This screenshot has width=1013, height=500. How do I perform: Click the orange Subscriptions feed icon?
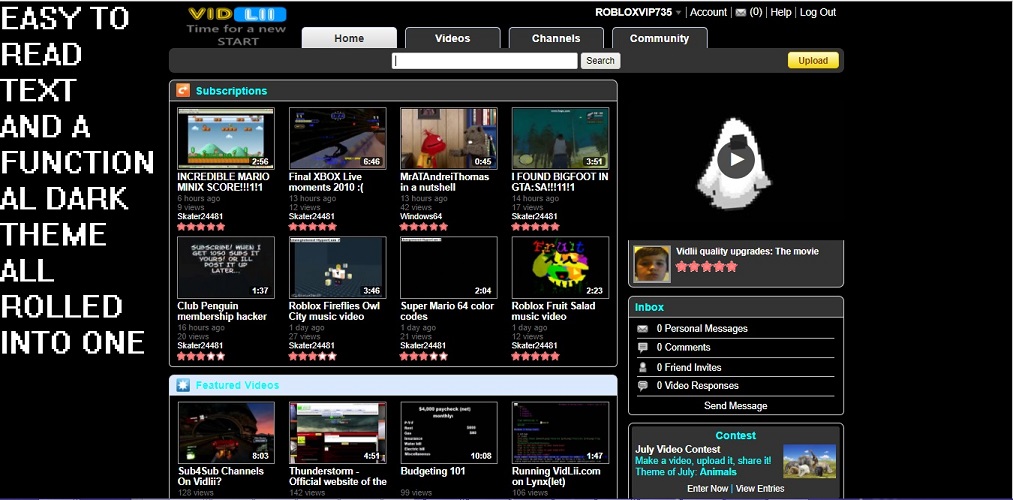point(183,90)
